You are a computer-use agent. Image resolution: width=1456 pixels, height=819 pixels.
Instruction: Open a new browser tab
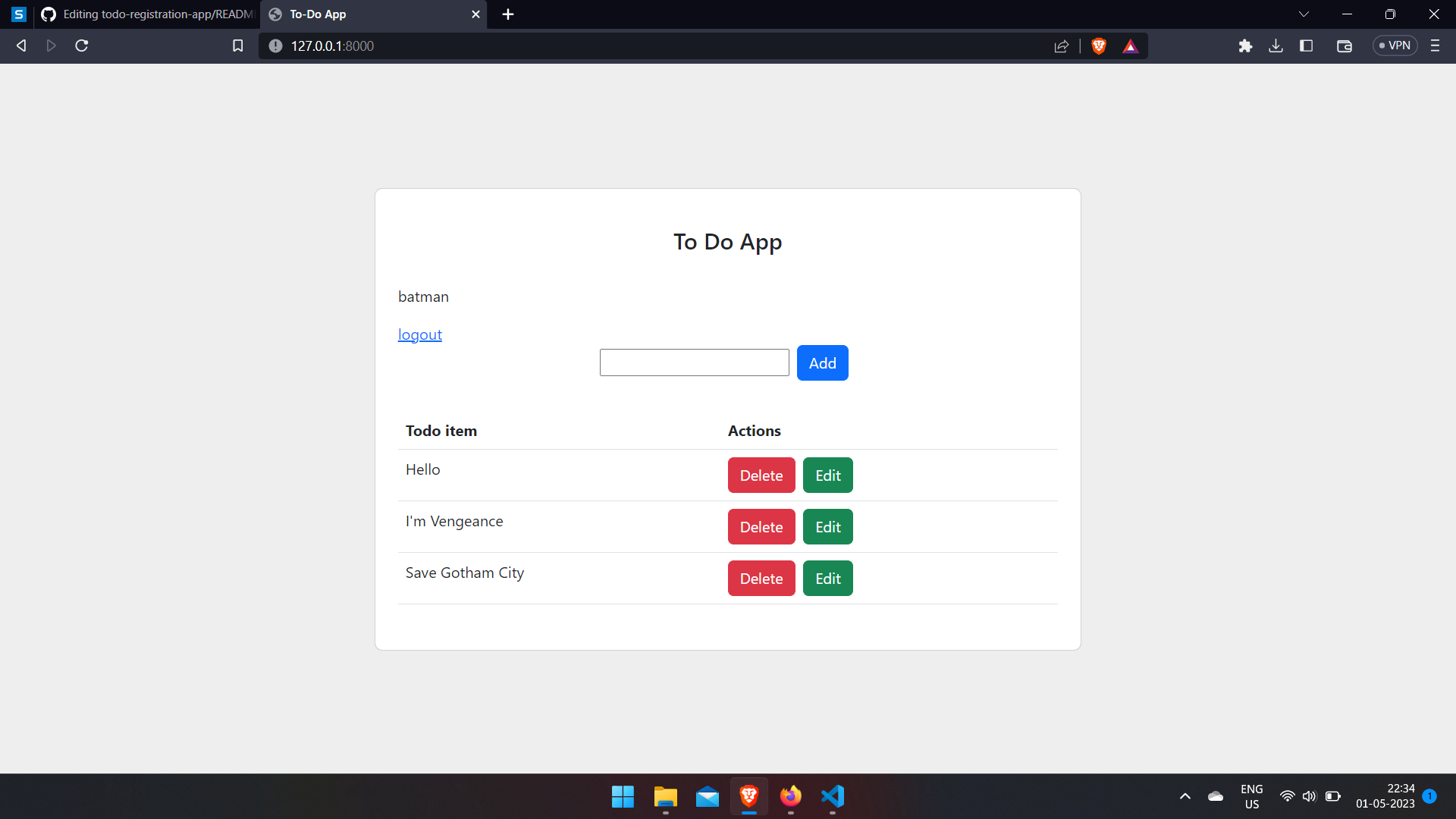[508, 14]
